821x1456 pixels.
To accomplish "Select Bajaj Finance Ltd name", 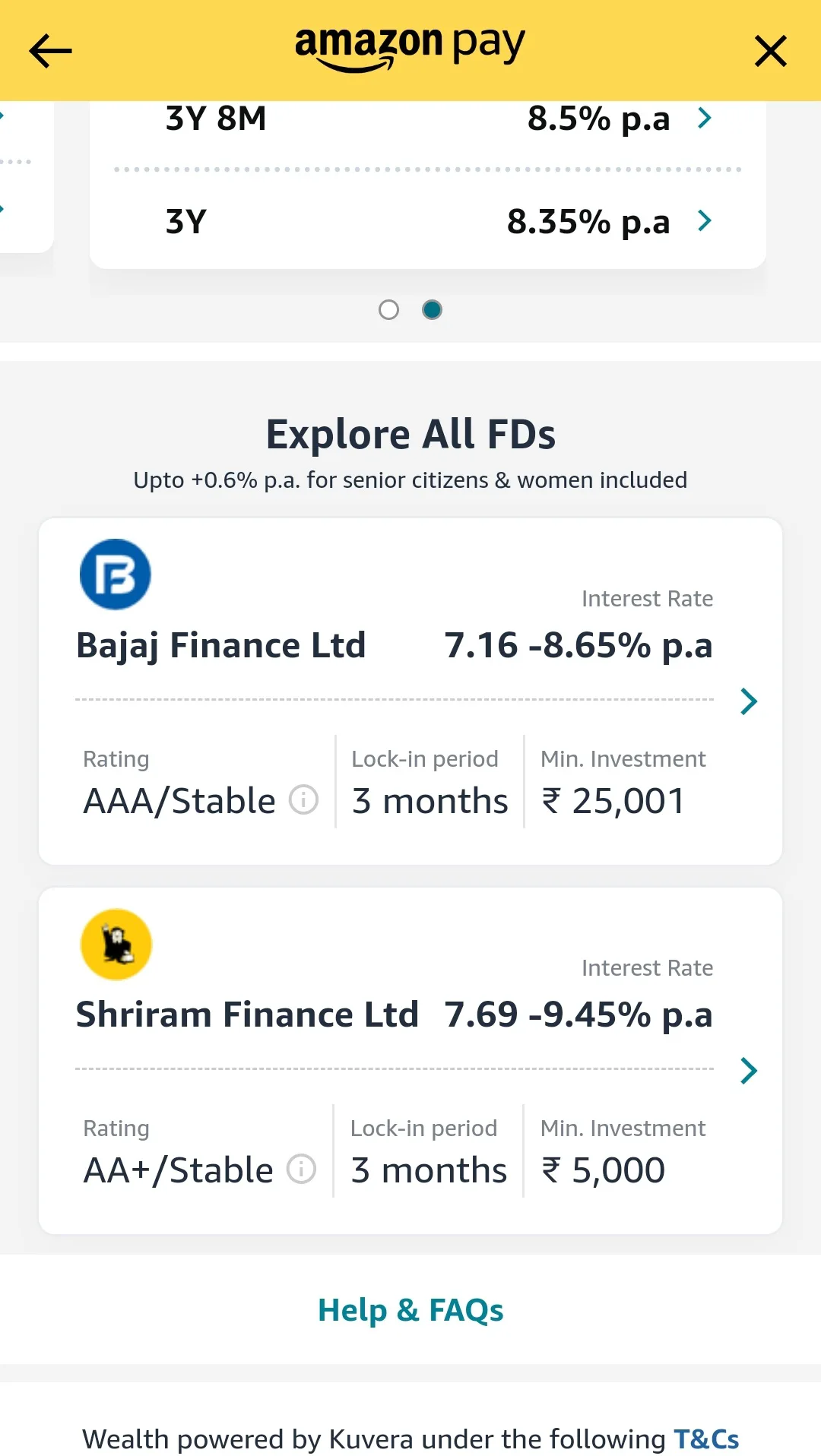I will 221,646.
